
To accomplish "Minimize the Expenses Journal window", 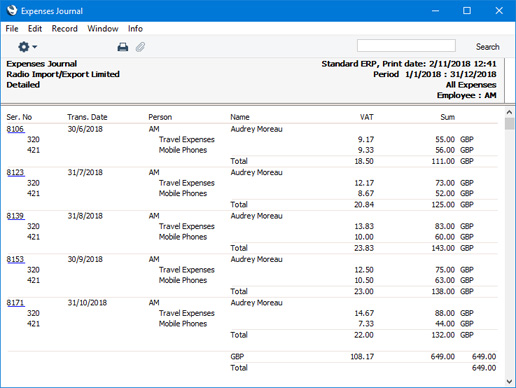I will tap(435, 11).
